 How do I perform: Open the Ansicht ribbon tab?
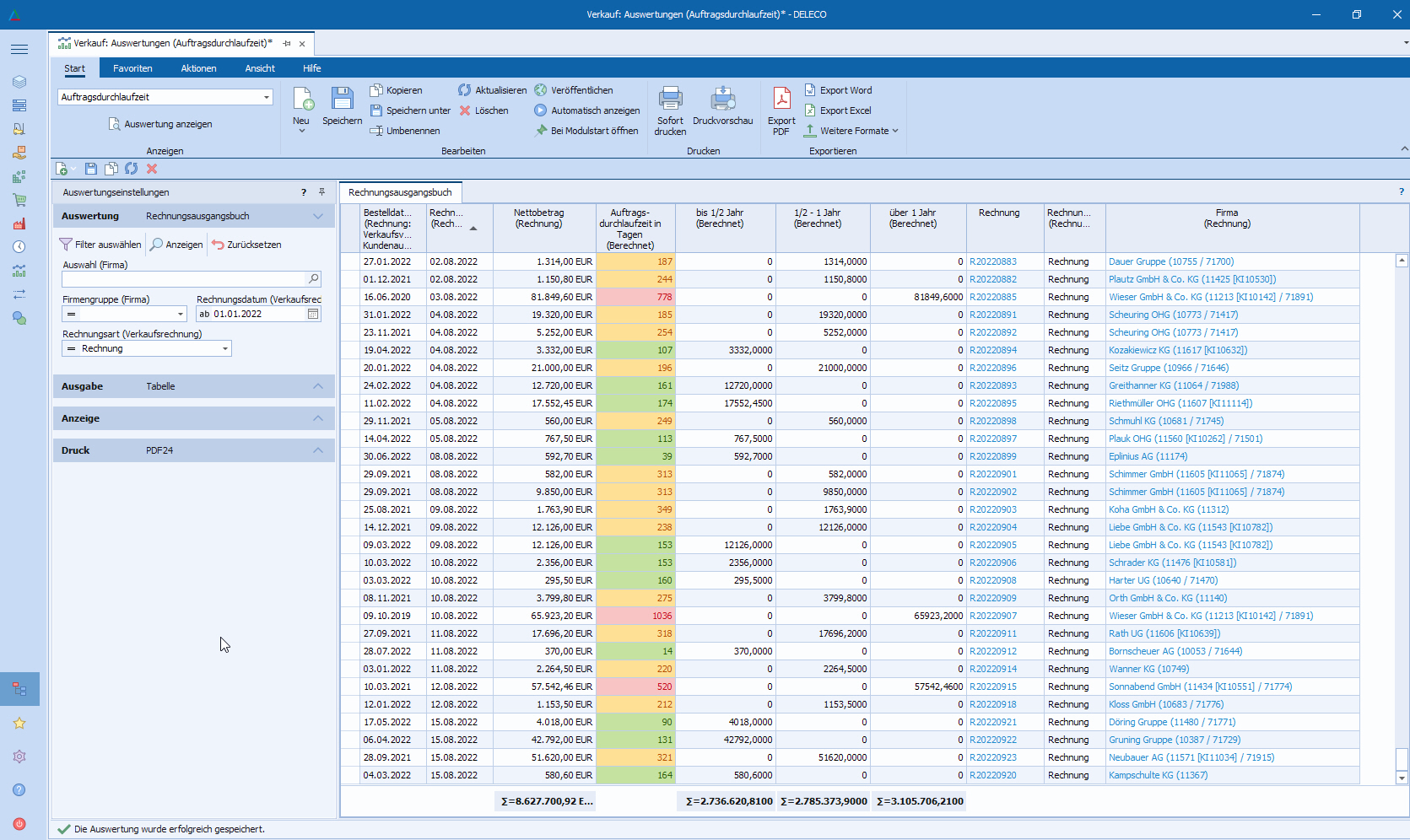click(260, 68)
